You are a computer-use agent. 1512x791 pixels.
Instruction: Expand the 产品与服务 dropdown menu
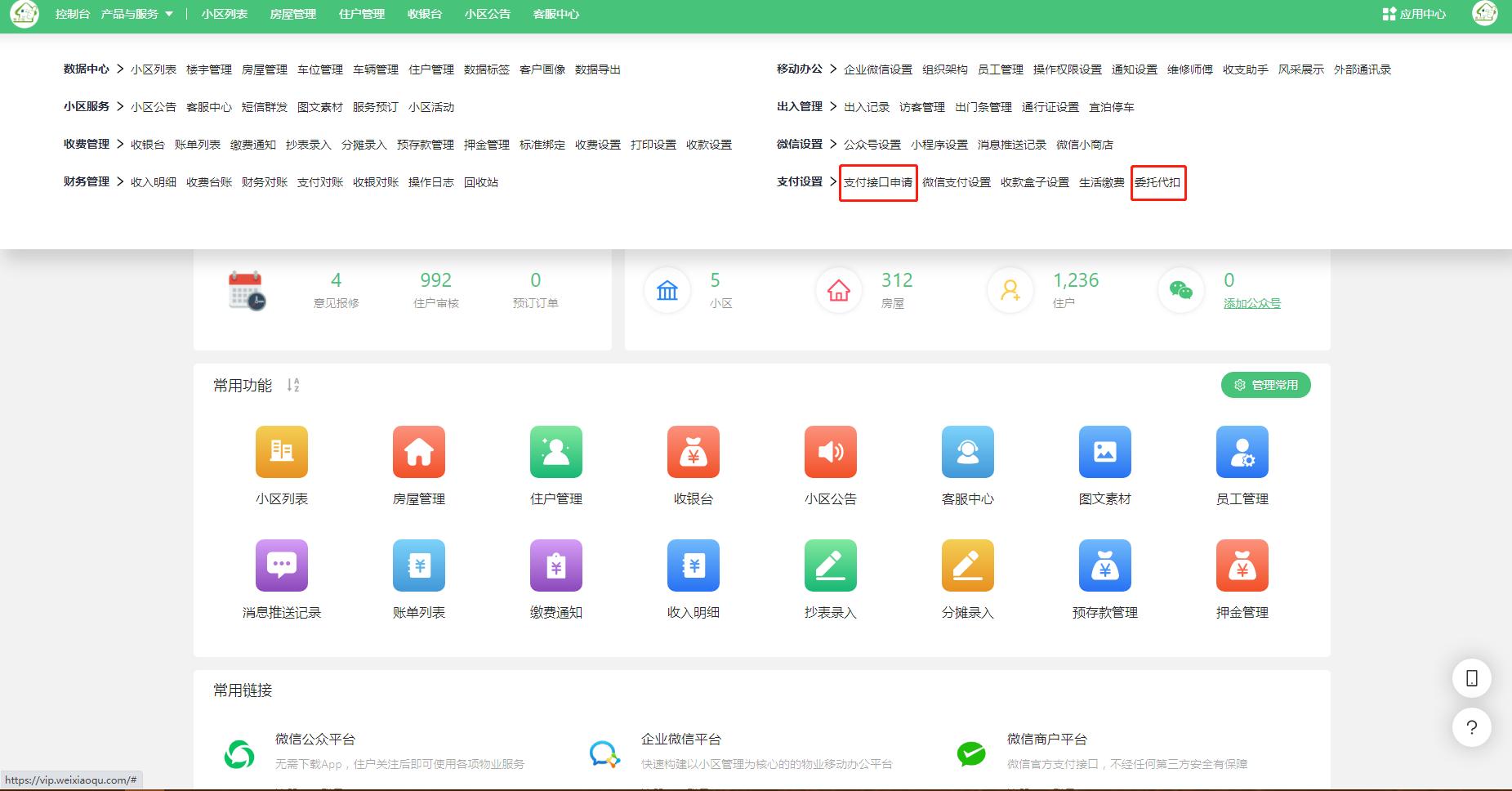(x=136, y=14)
